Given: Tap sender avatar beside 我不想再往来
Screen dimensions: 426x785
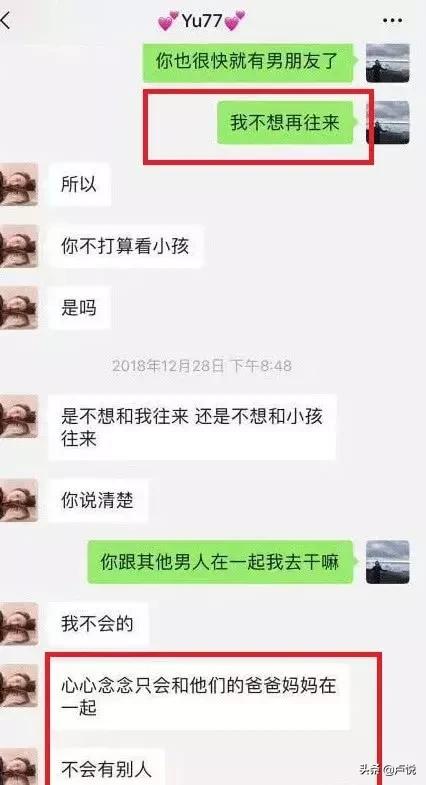Looking at the screenshot, I should tap(388, 122).
